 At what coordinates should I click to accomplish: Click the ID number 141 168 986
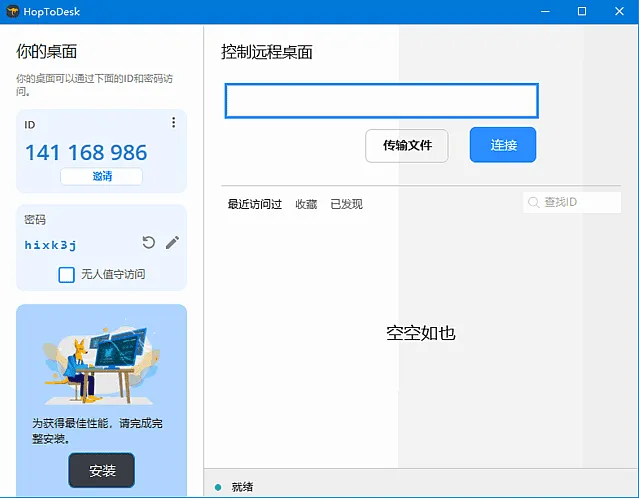(x=86, y=152)
